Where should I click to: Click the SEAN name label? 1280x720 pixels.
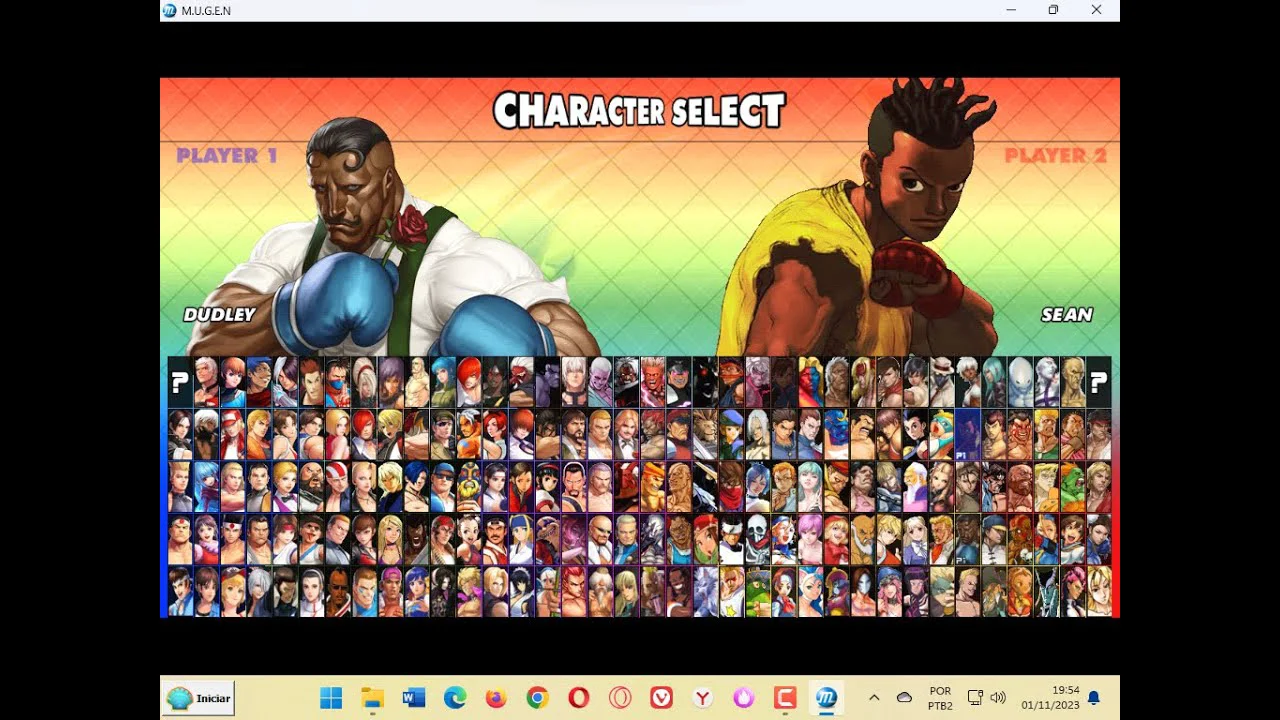click(1067, 314)
